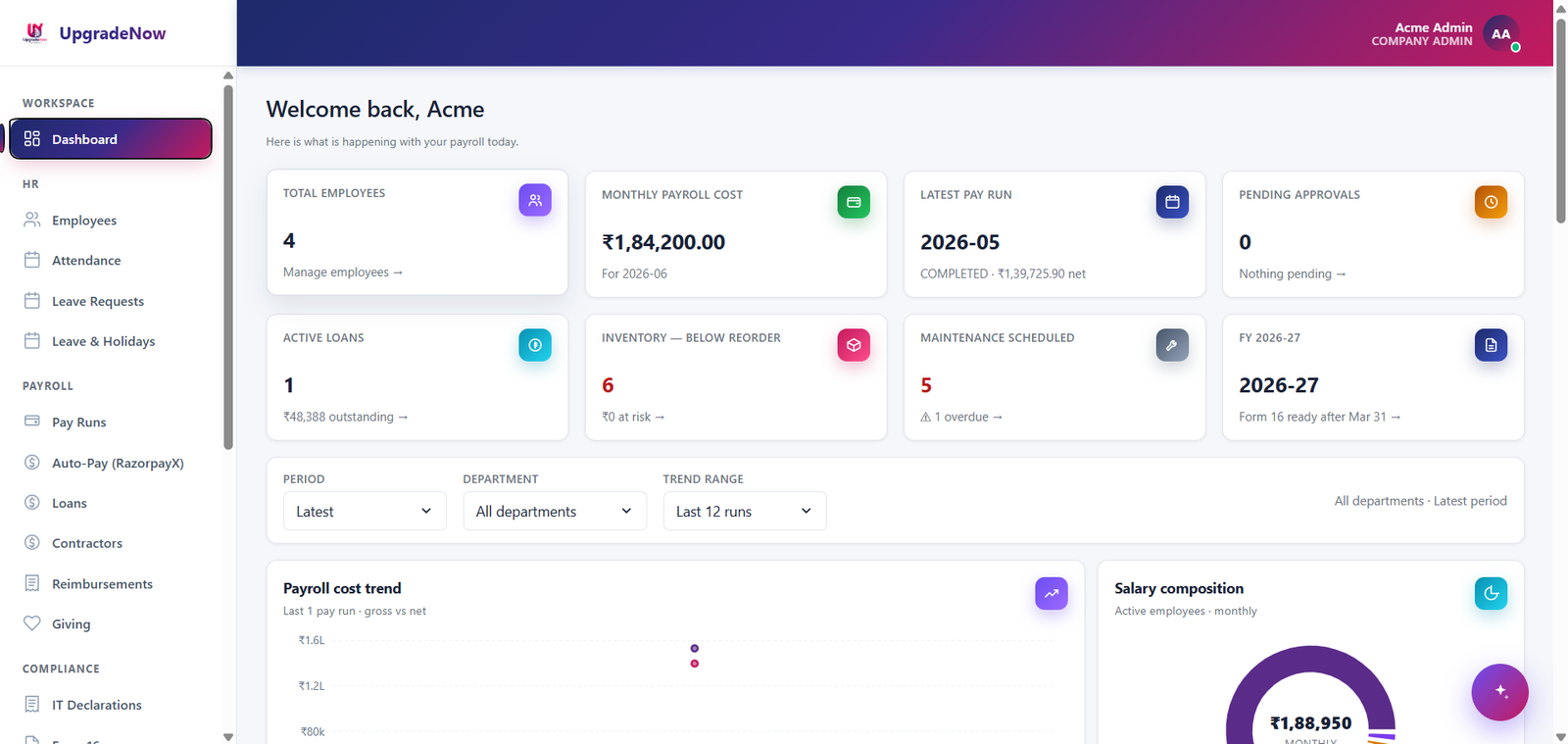Image resolution: width=1568 pixels, height=744 pixels.
Task: Select Leave Requests in the sidebar
Action: click(111, 301)
